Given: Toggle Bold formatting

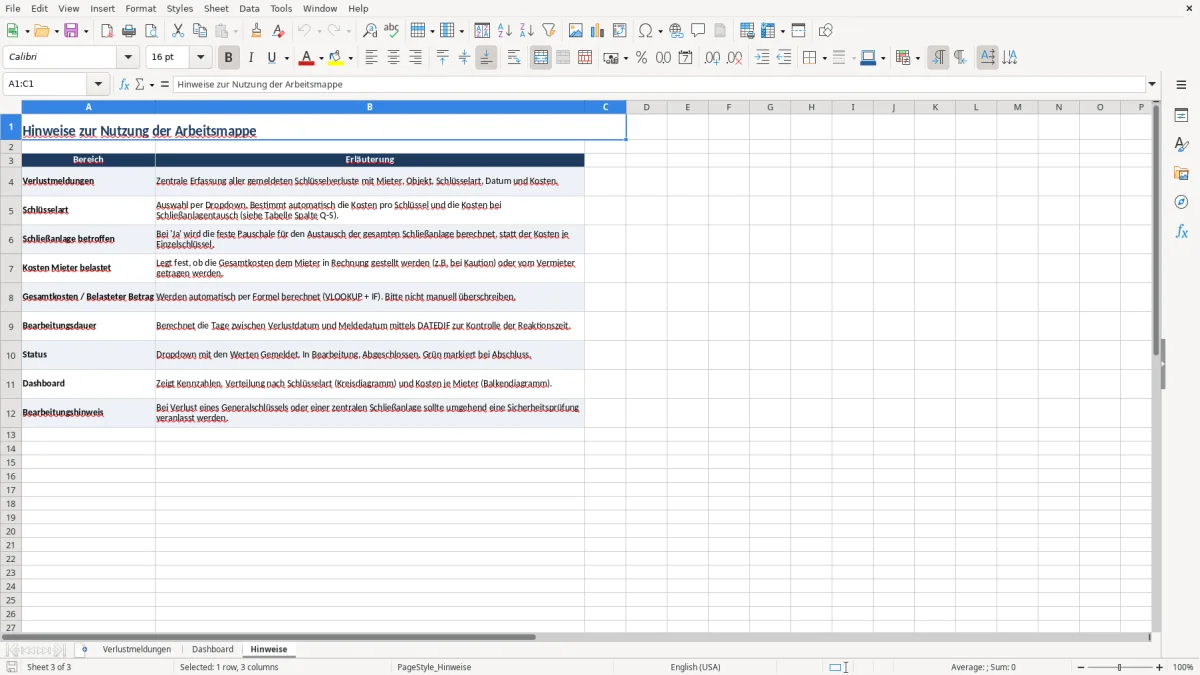Looking at the screenshot, I should pyautogui.click(x=229, y=58).
